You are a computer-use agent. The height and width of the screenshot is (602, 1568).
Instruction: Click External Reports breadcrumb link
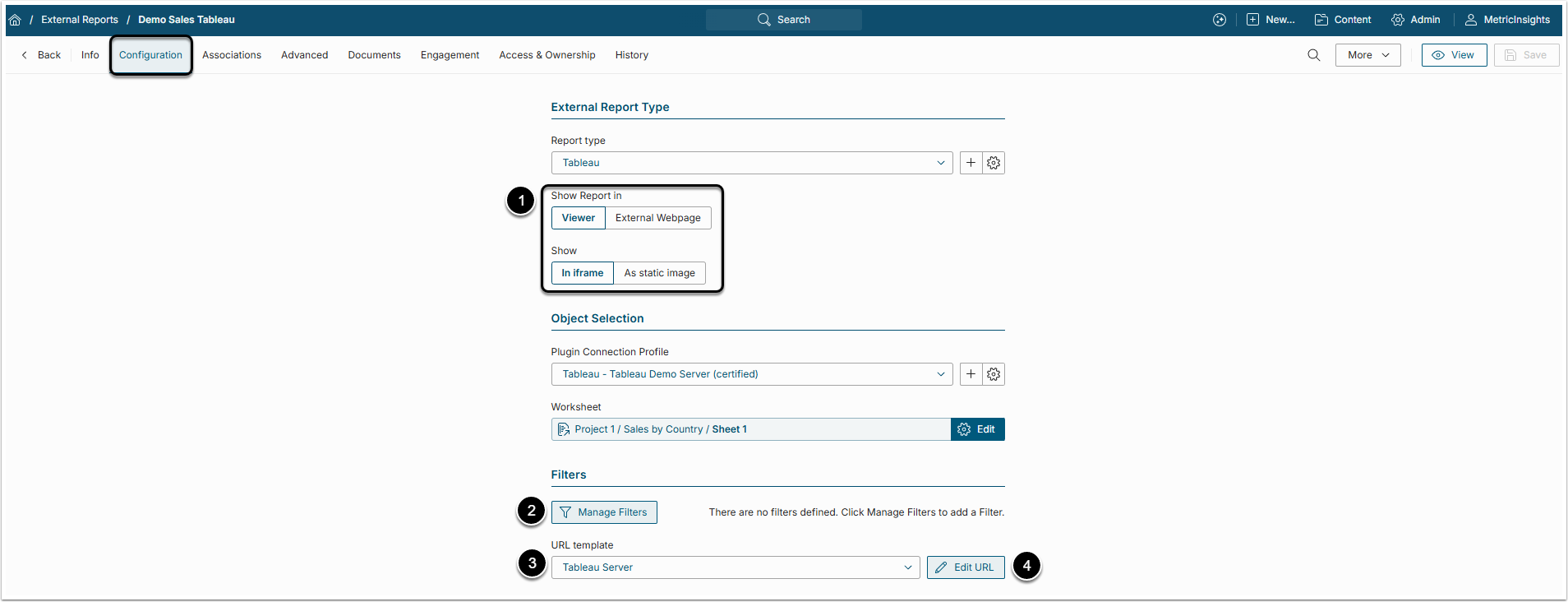[80, 20]
